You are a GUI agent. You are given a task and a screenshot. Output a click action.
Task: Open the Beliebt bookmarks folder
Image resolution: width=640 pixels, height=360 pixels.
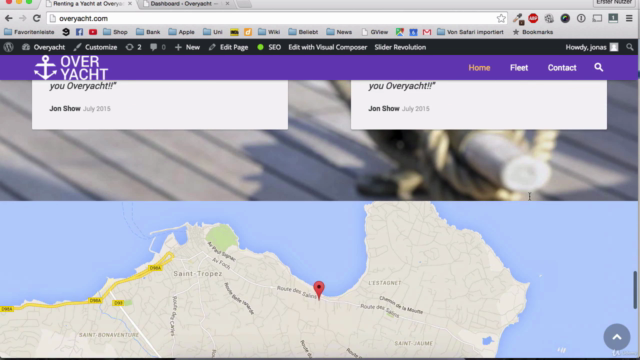(x=303, y=32)
